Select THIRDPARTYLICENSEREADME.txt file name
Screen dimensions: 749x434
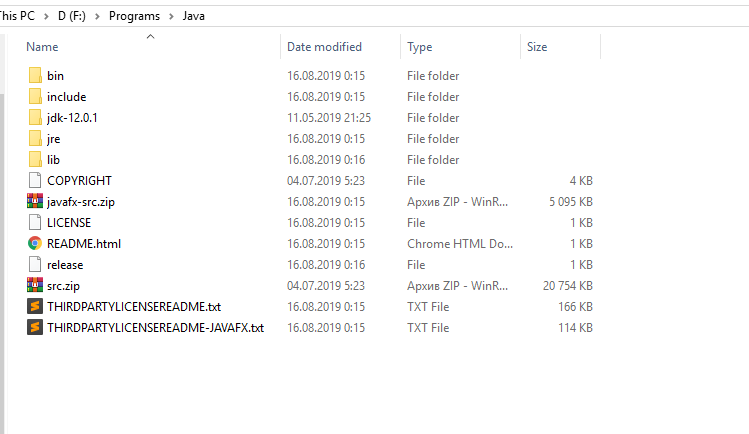134,307
